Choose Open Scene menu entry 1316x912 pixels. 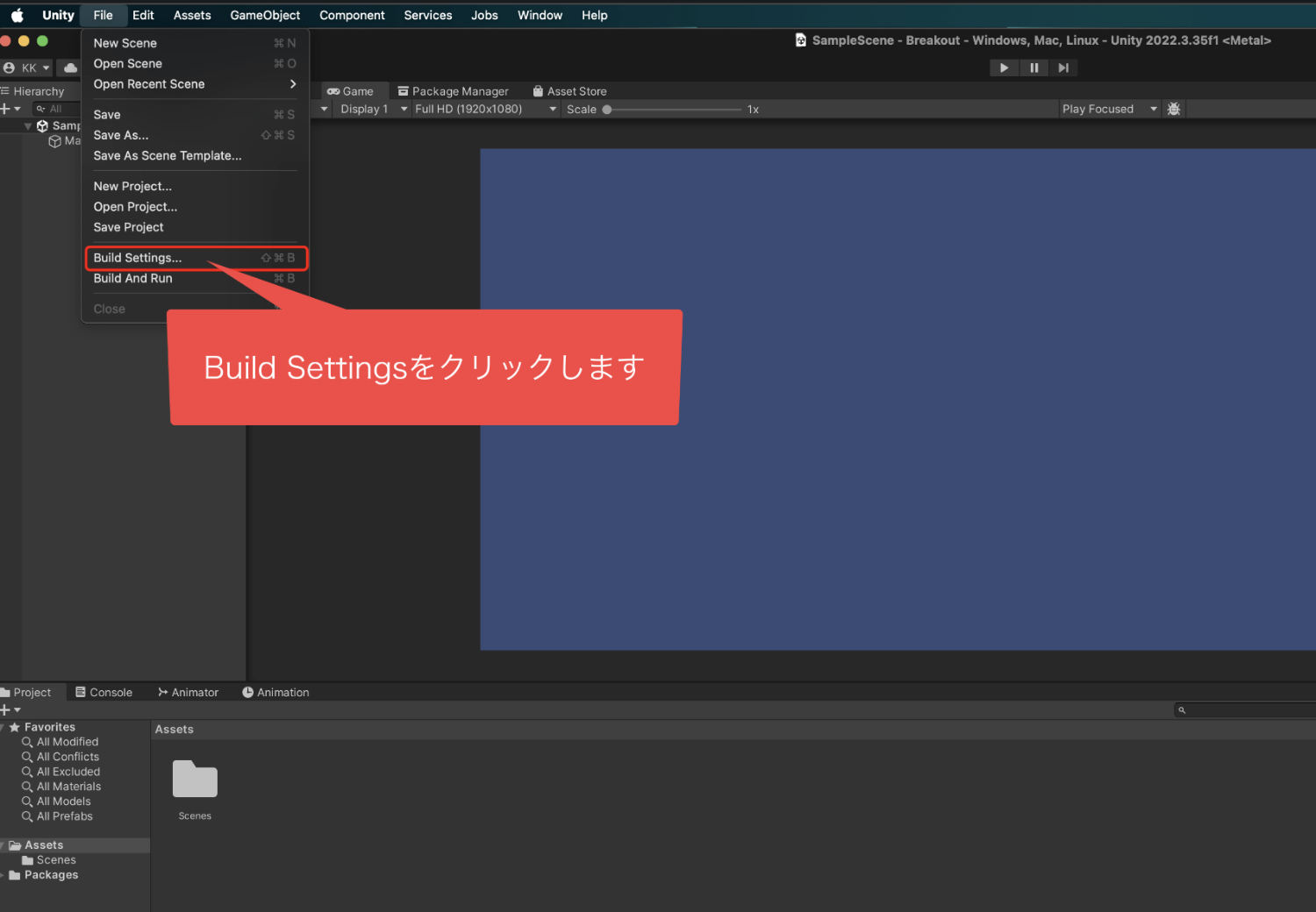coord(195,63)
